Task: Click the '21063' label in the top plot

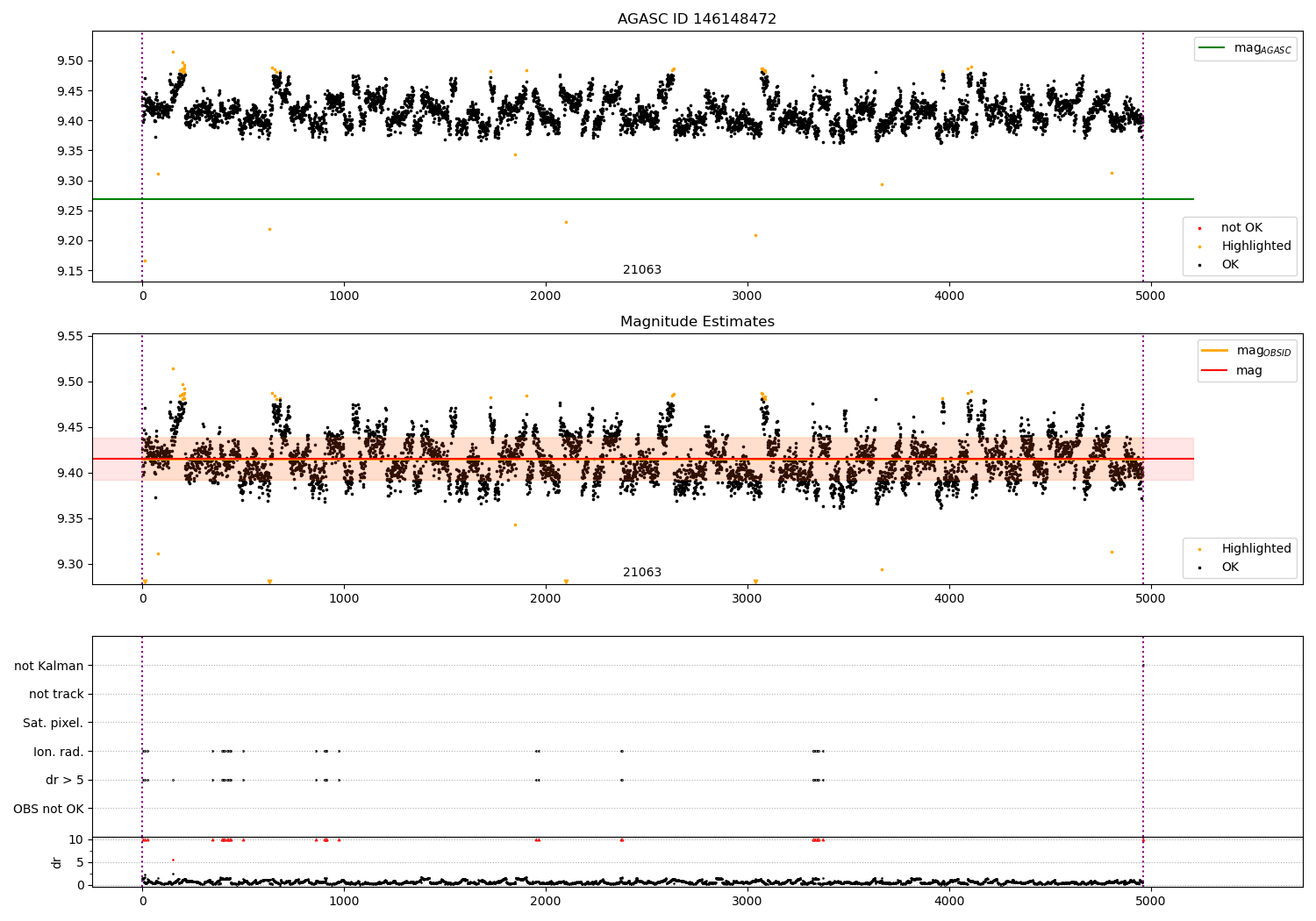Action: point(642,270)
